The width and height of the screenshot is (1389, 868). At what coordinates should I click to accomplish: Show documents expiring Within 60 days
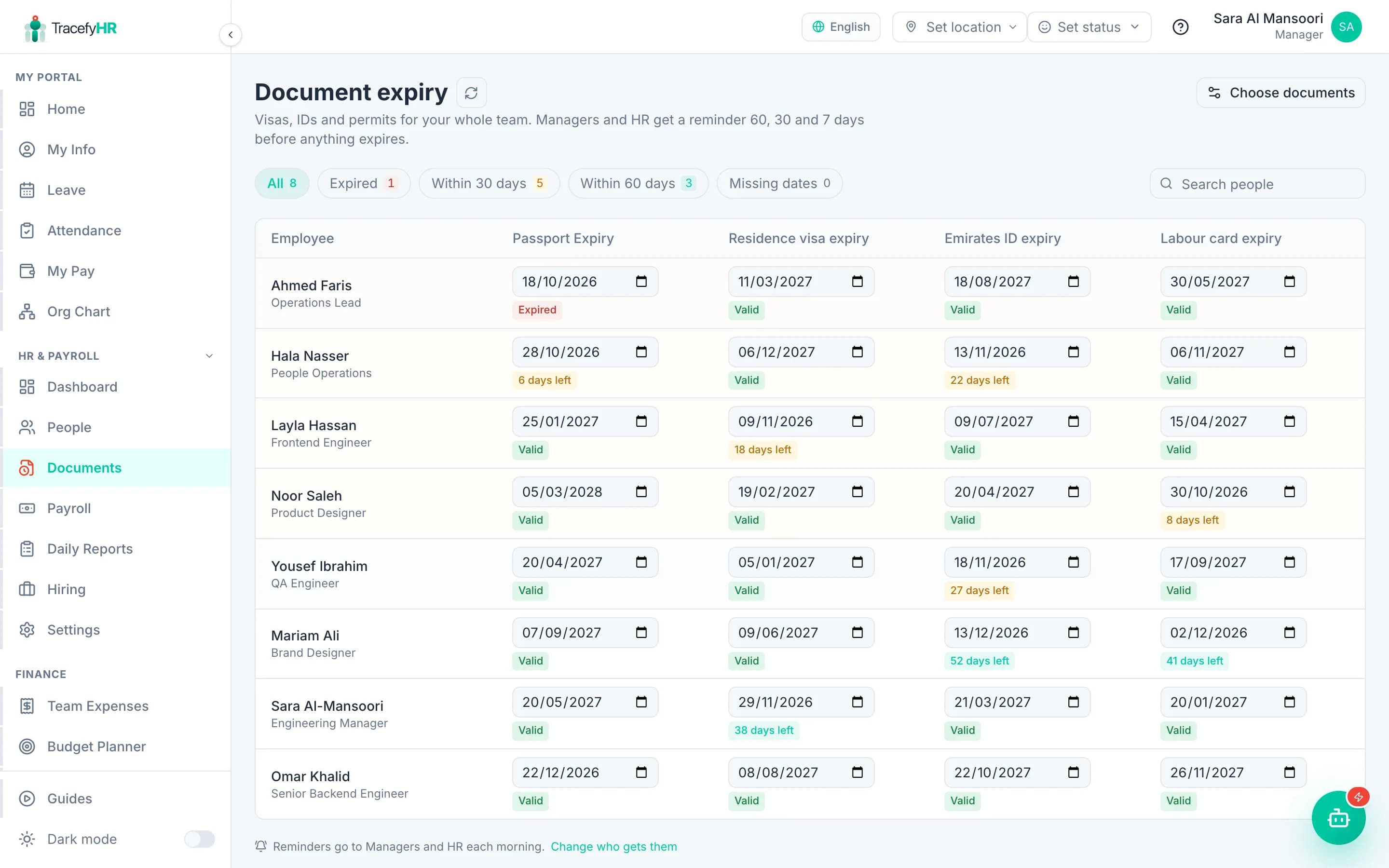click(x=638, y=183)
